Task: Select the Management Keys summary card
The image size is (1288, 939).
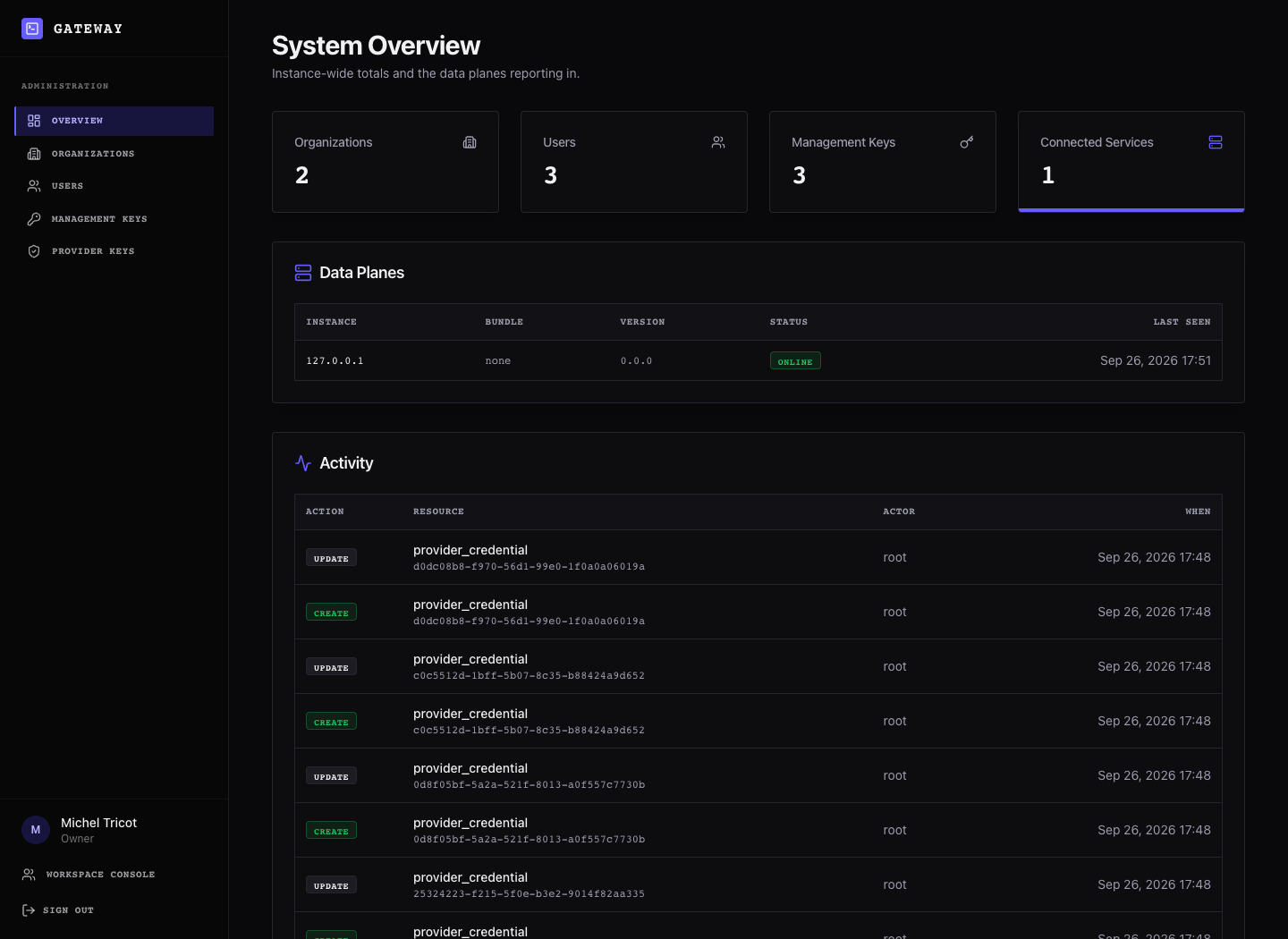Action: click(883, 162)
